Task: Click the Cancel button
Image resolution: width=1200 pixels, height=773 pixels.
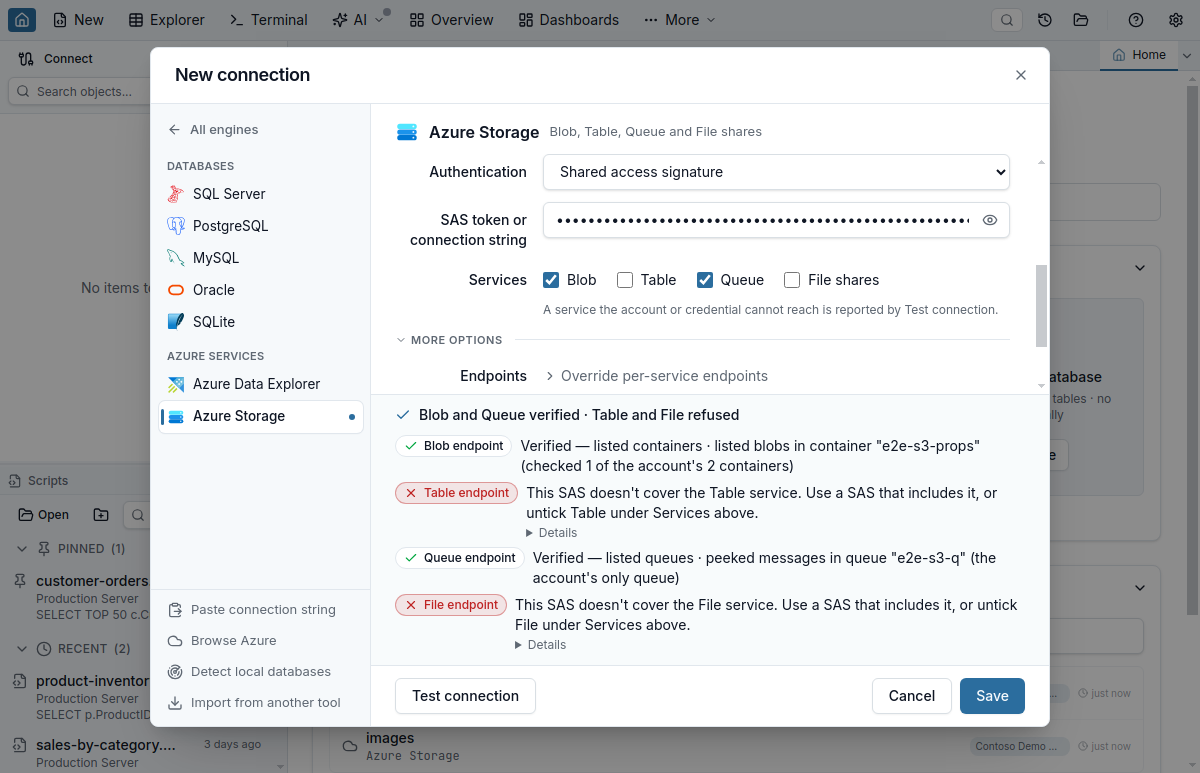Action: [912, 696]
